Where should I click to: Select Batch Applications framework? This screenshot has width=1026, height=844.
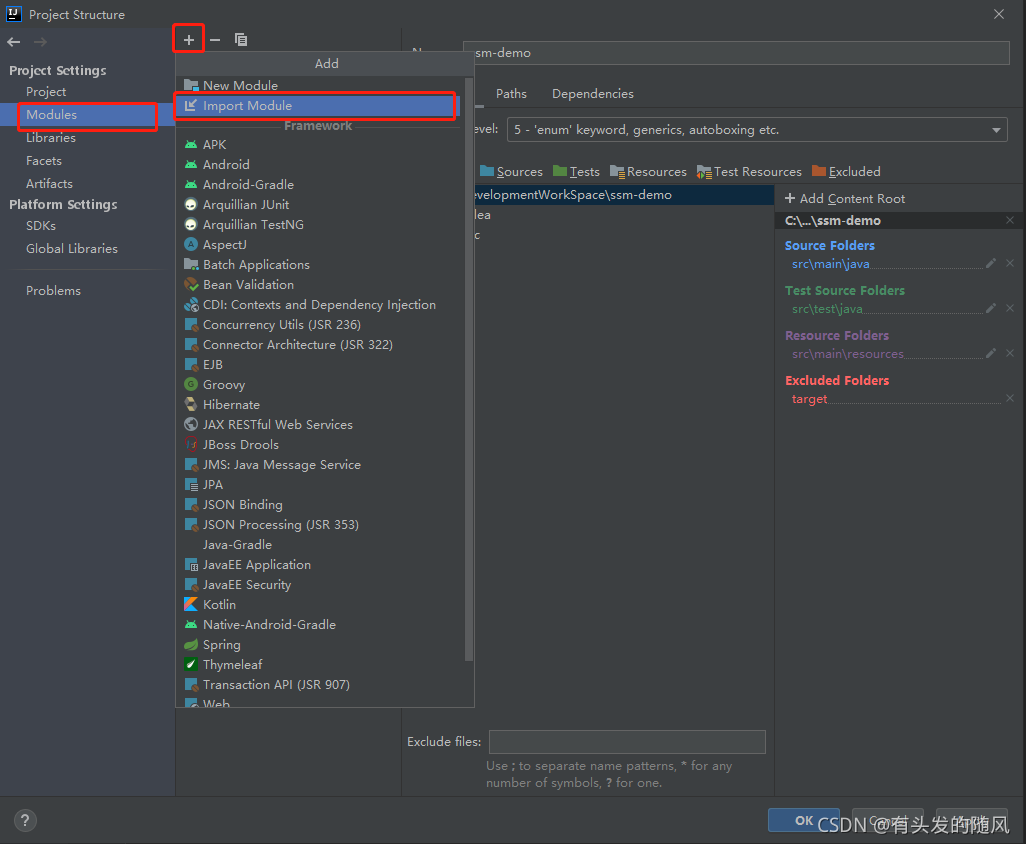[321, 264]
